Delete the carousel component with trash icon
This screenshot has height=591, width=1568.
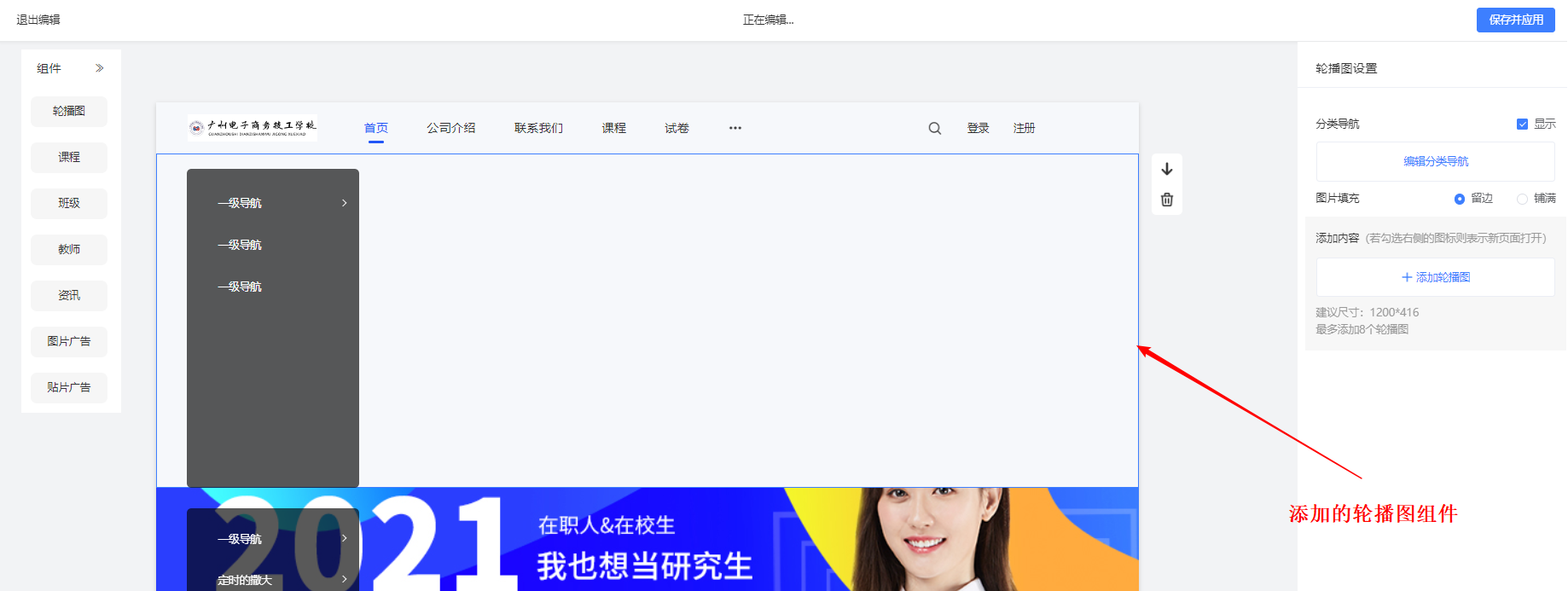[x=1167, y=200]
